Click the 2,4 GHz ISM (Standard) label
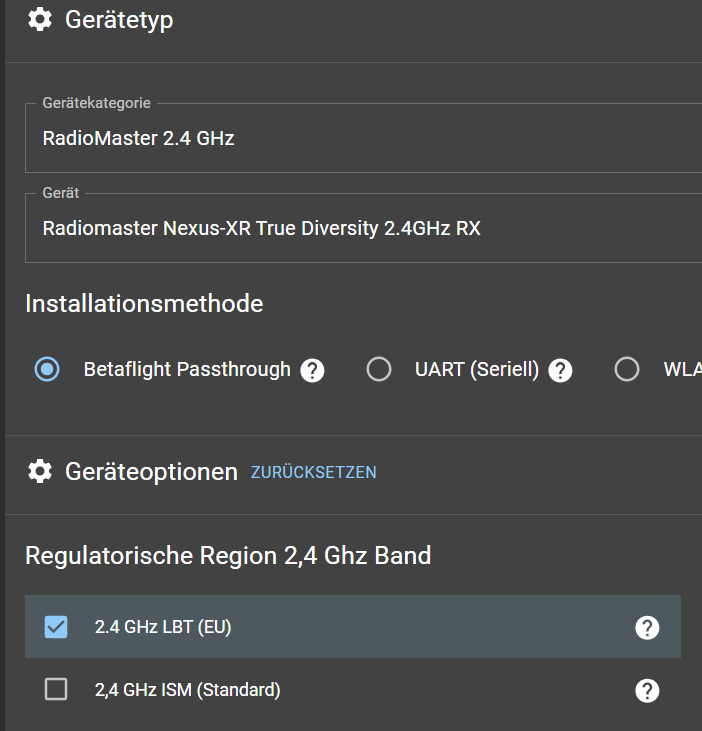Screen dimensions: 702x731 click(x=187, y=689)
